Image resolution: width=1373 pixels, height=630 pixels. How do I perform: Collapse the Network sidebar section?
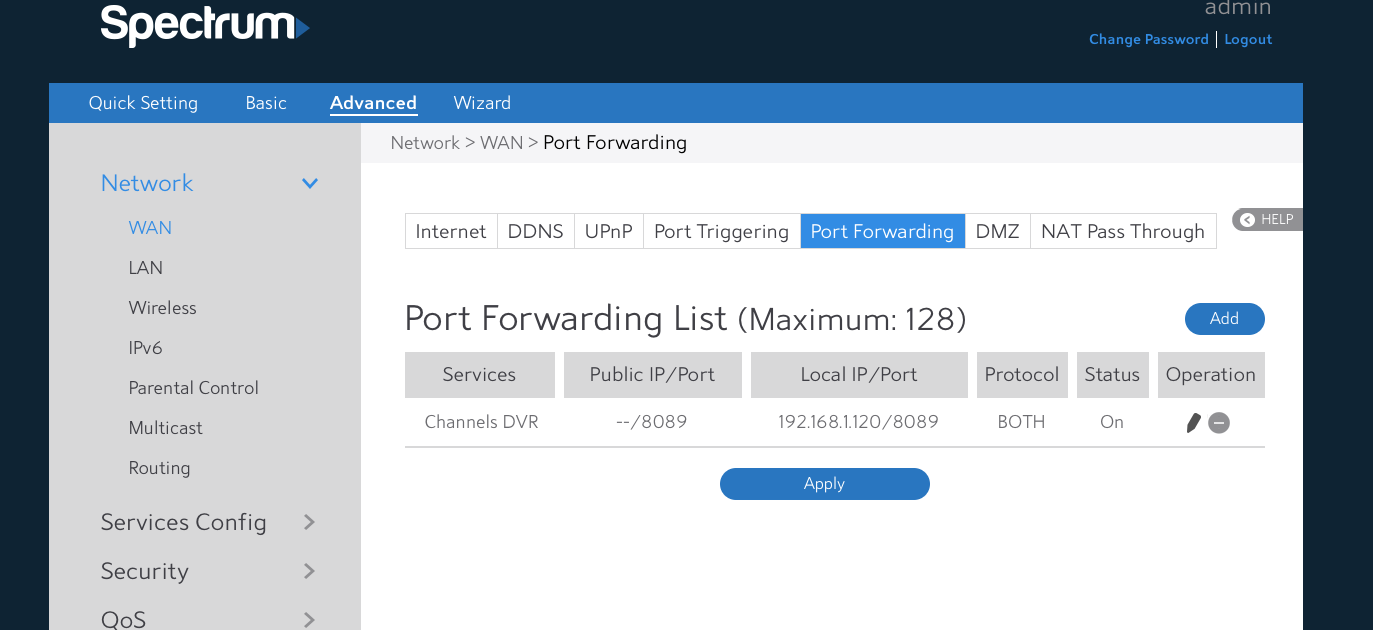pos(310,184)
